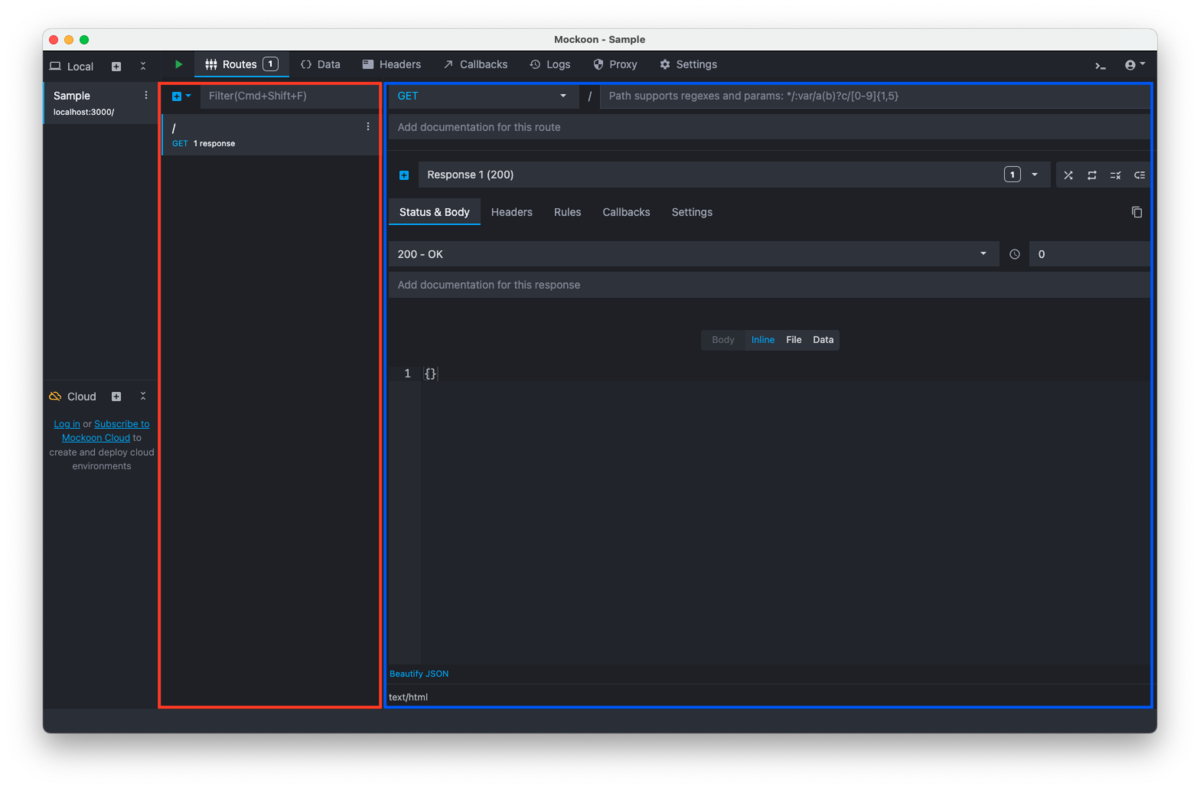The height and width of the screenshot is (790, 1200).
Task: Click the Cloud icon in sidebar
Action: (x=55, y=397)
